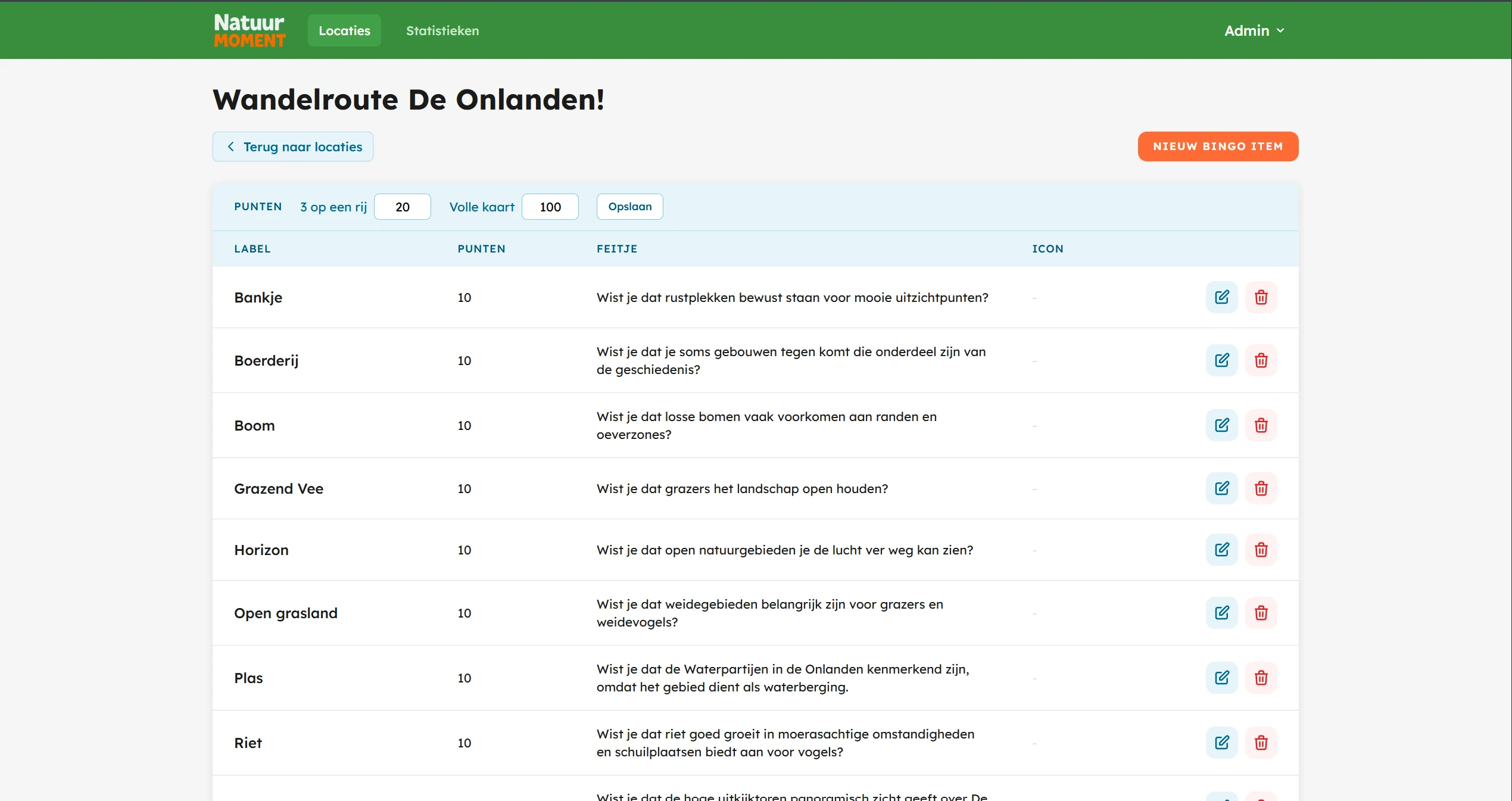Screen dimensions: 1512x801
Task: Edit the Horizon bingo item
Action: (1221, 550)
